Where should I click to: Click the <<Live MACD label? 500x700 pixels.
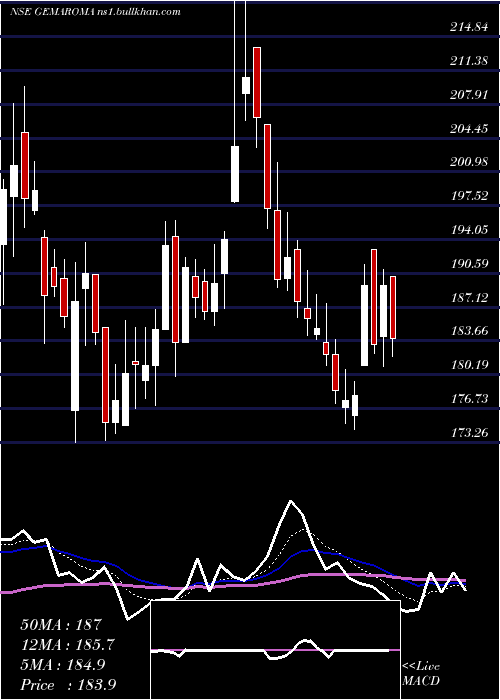click(421, 674)
